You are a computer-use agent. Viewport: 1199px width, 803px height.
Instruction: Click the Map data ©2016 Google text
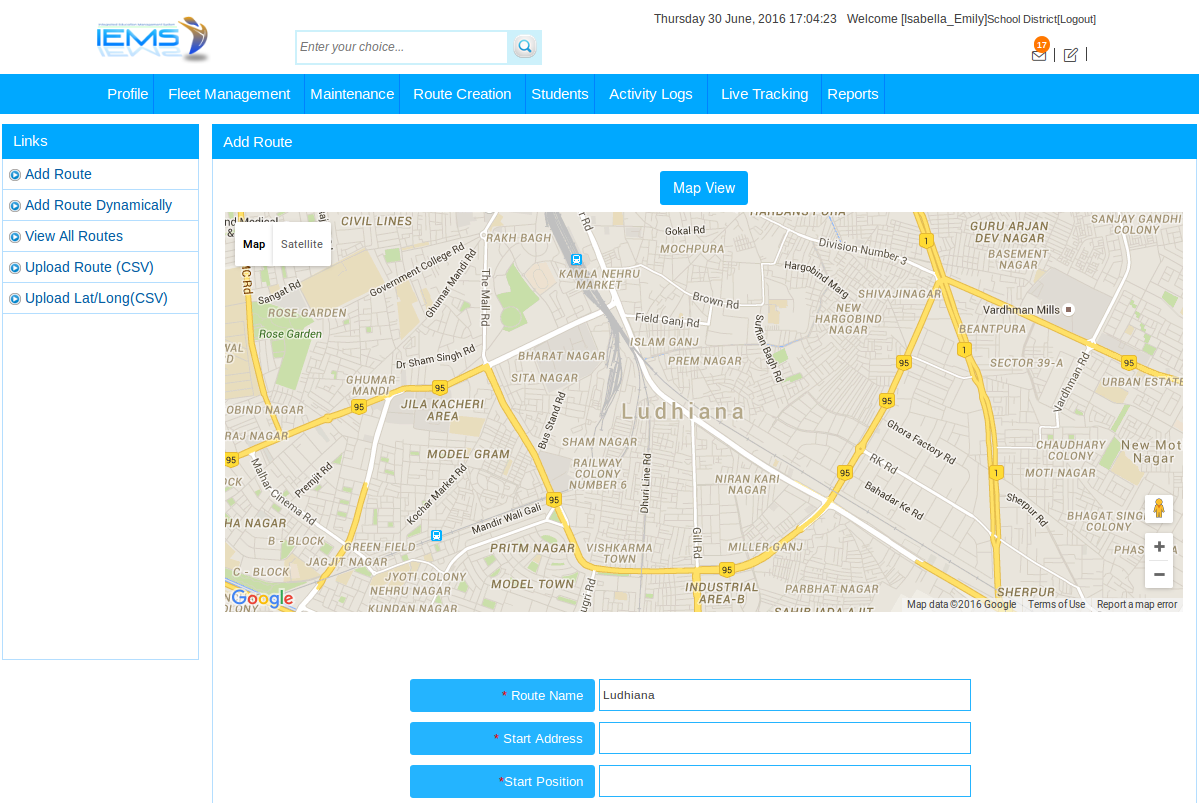coord(961,604)
